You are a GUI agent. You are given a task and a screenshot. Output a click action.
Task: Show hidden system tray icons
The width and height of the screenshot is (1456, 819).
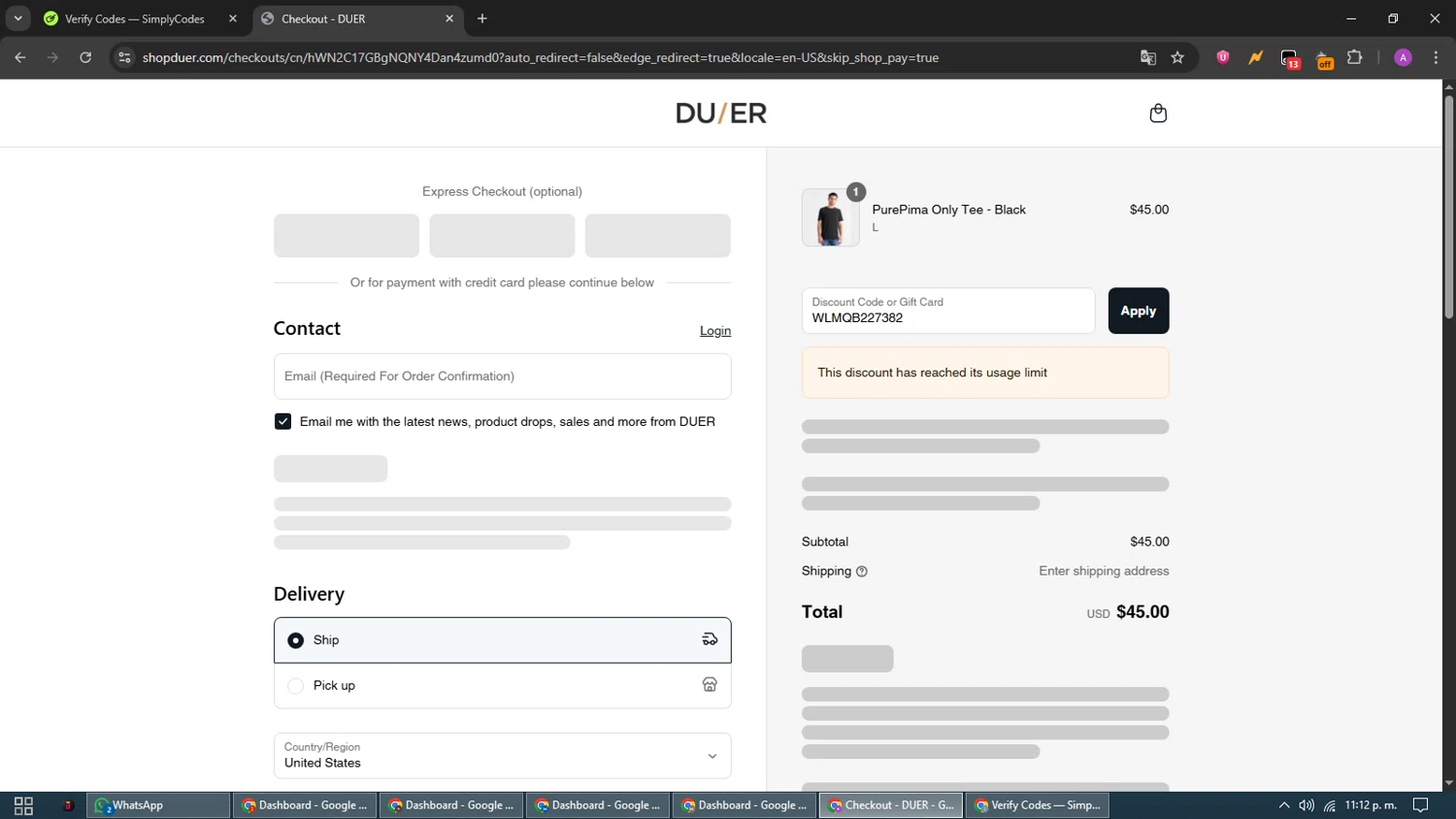[1284, 805]
